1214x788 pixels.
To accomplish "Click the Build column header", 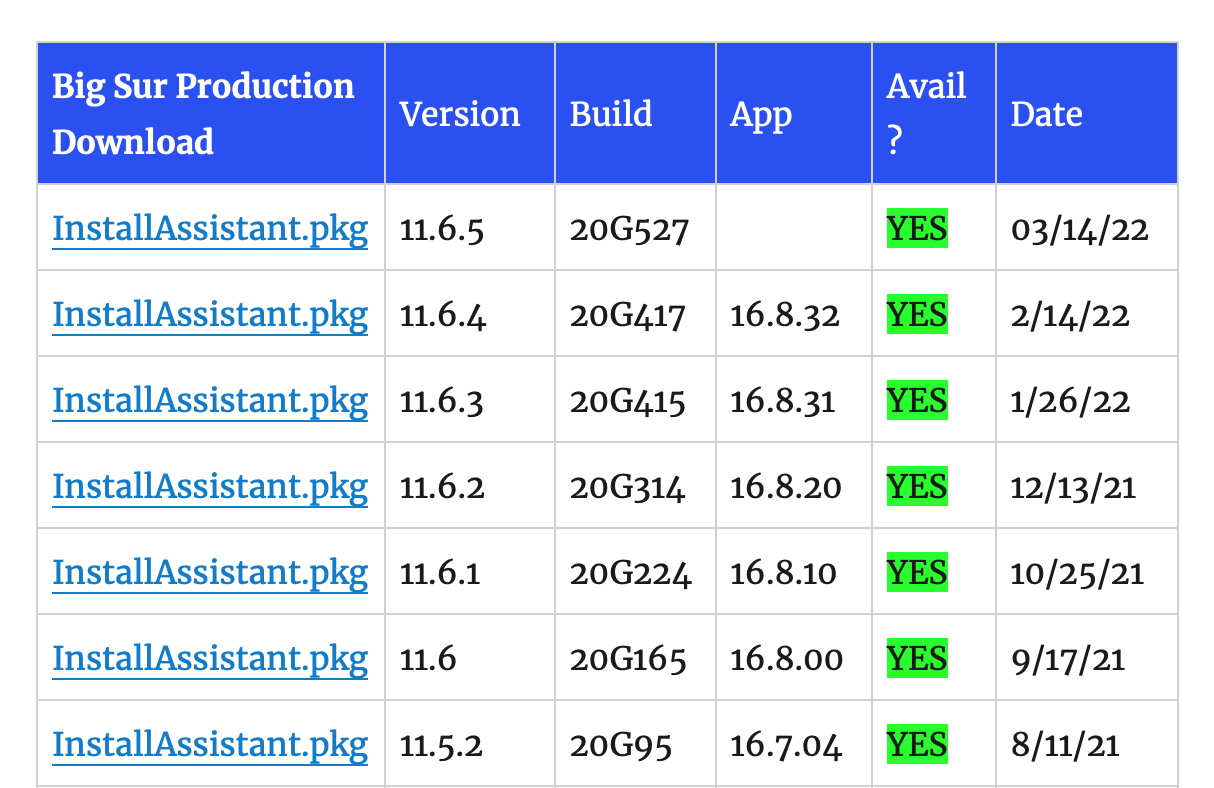I will coord(611,114).
